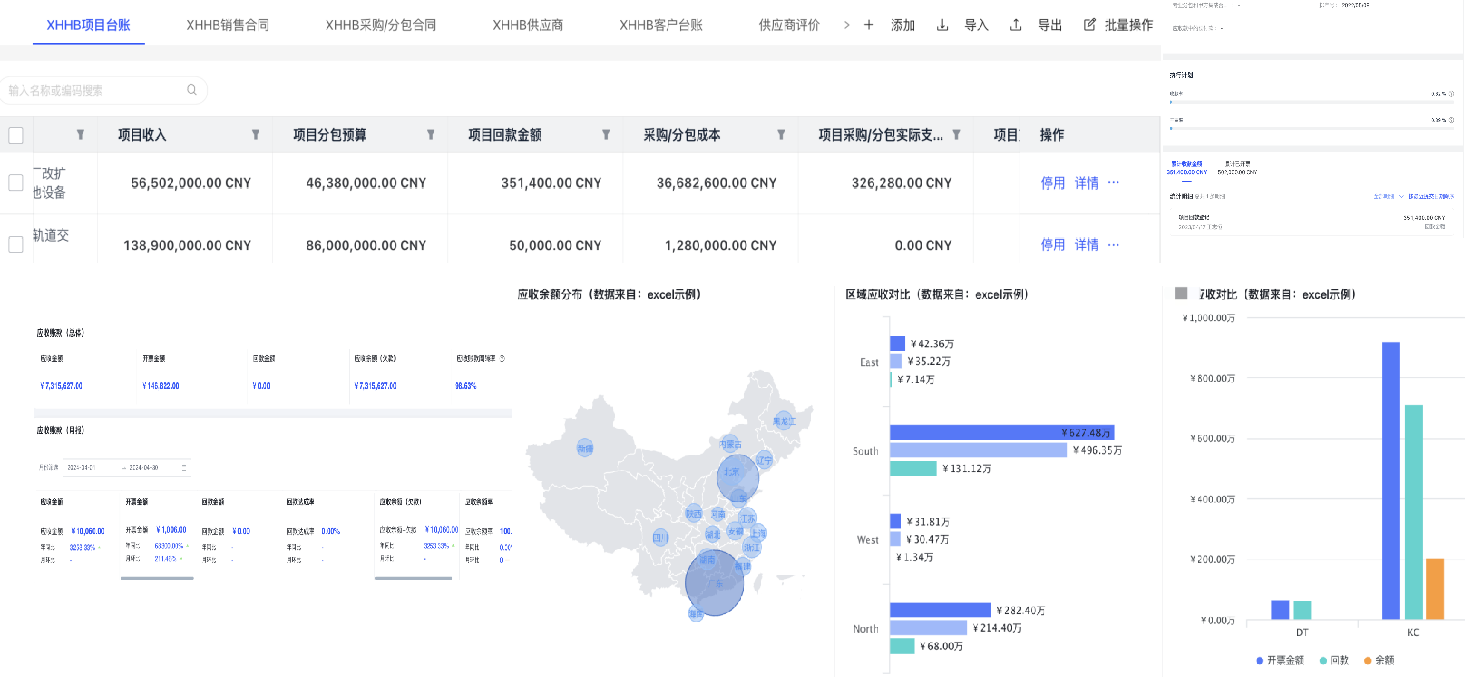Click the plus icon beside 添加
Image resolution: width=1465 pixels, height=677 pixels.
868,25
